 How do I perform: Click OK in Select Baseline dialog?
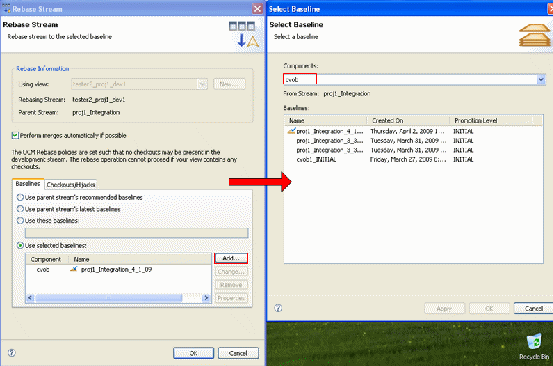coord(489,309)
